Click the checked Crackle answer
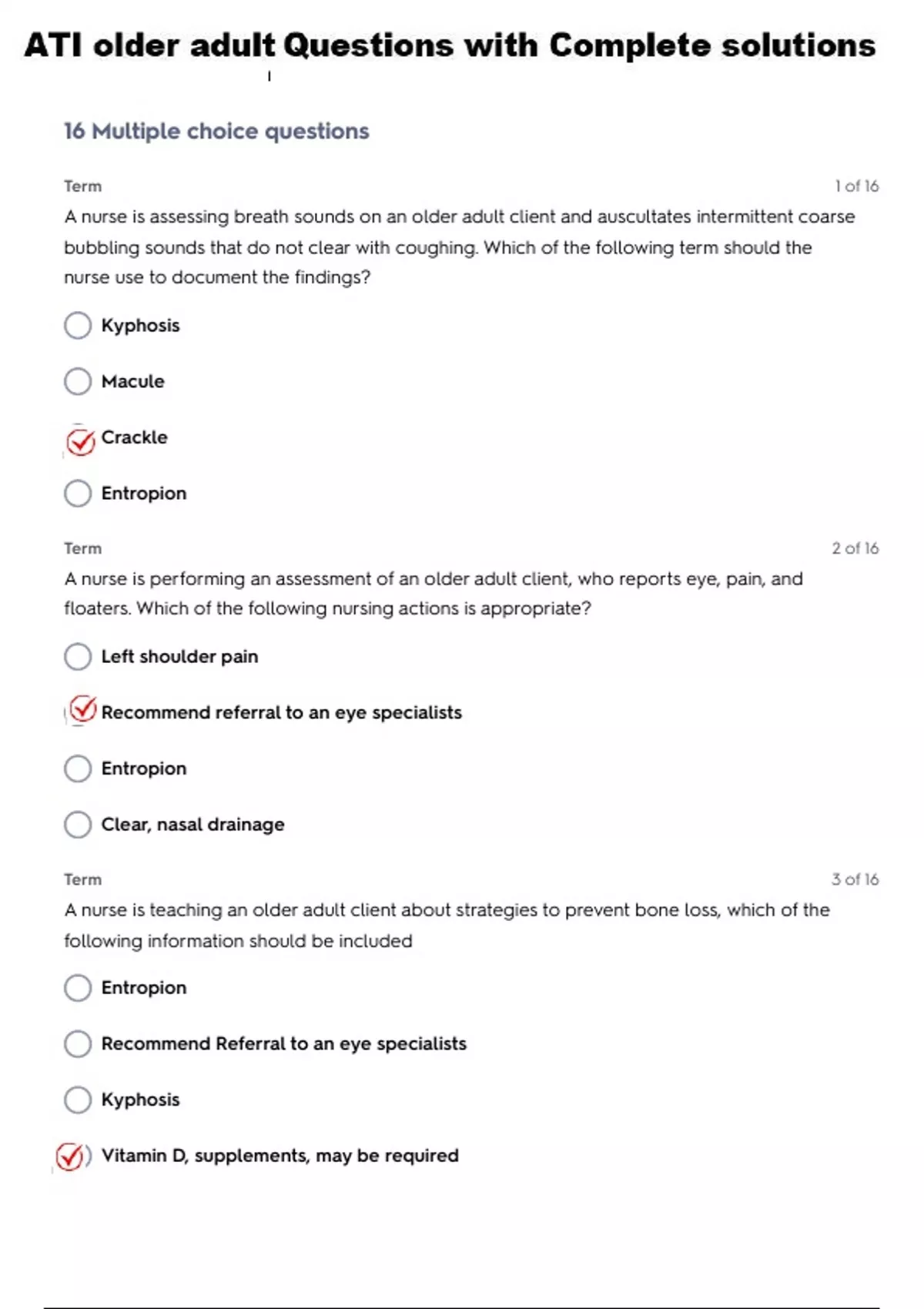The width and height of the screenshot is (924, 1309). pos(79,441)
